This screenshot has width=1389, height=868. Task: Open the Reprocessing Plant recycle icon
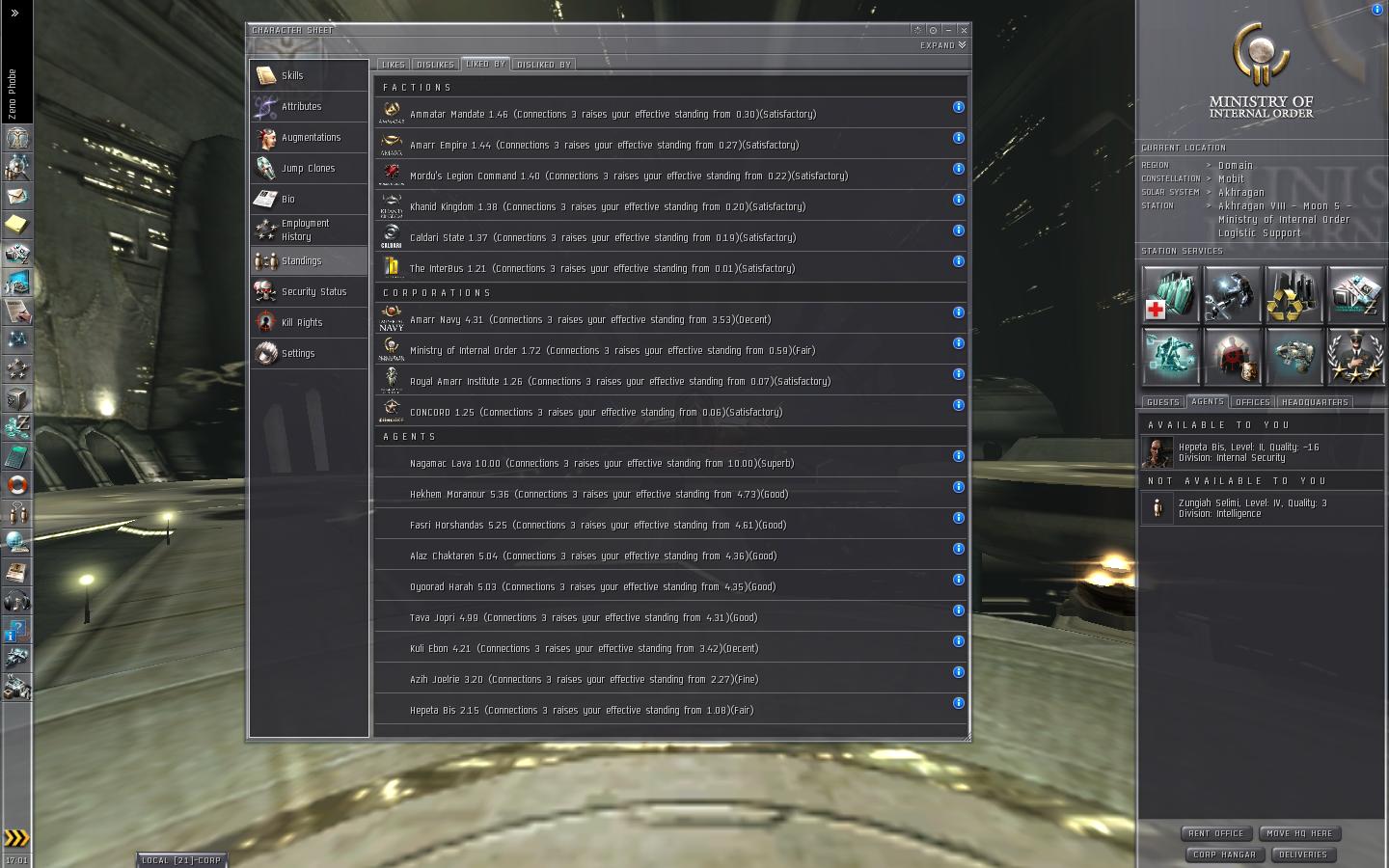coord(1294,294)
